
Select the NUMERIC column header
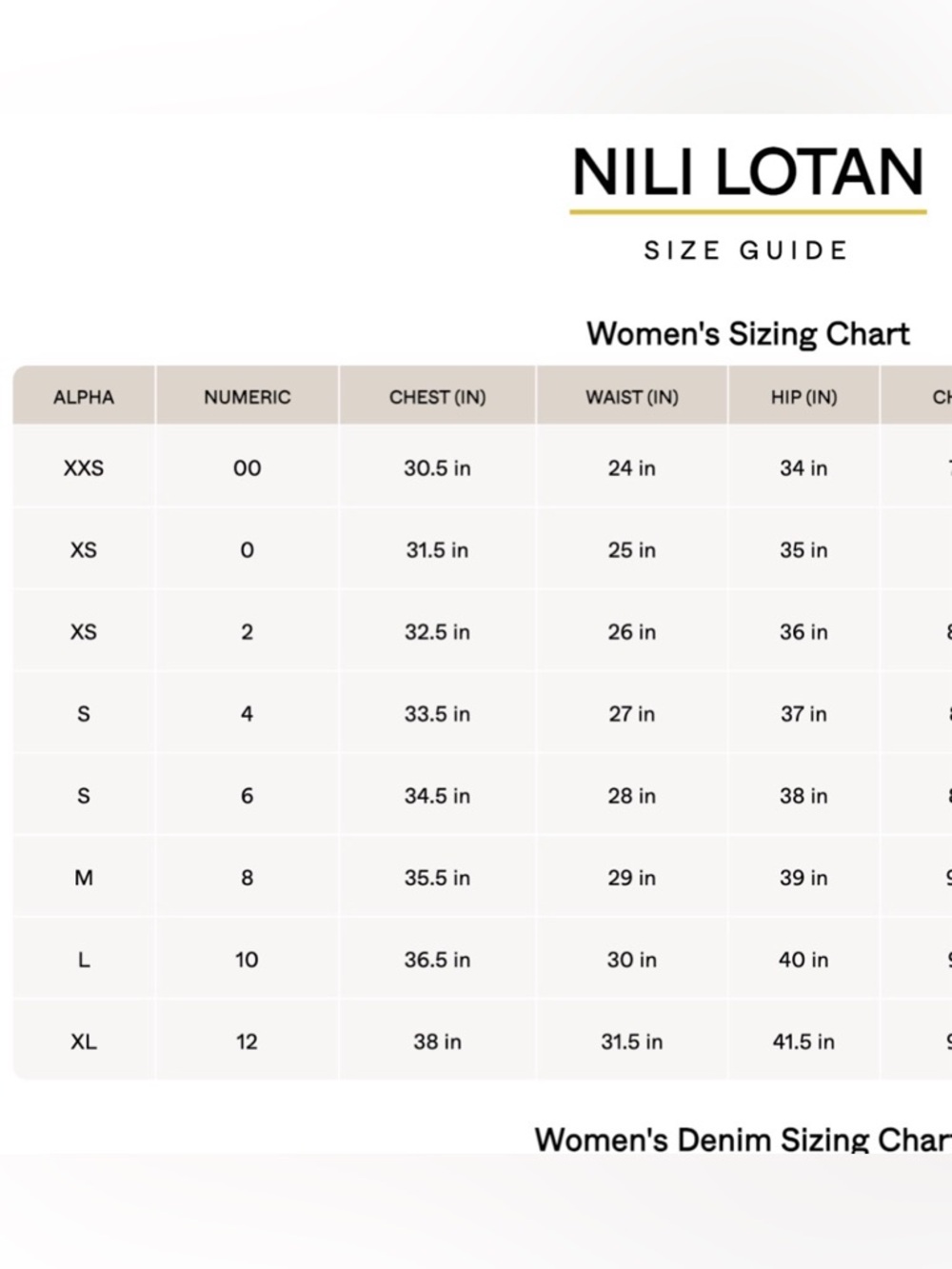[247, 397]
